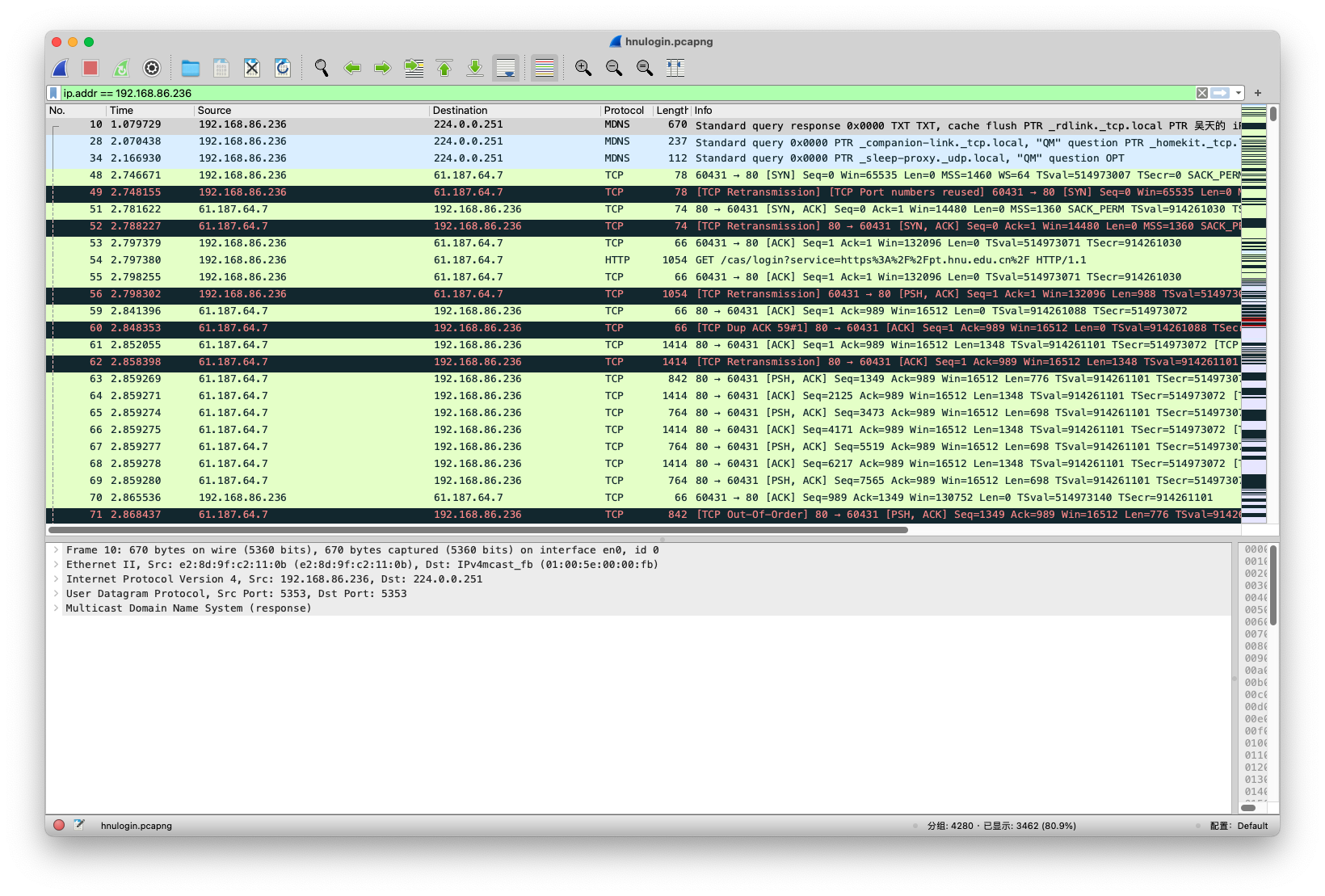Select packet 28 MDNS standard query
This screenshot has height=896, width=1325.
pos(643,142)
